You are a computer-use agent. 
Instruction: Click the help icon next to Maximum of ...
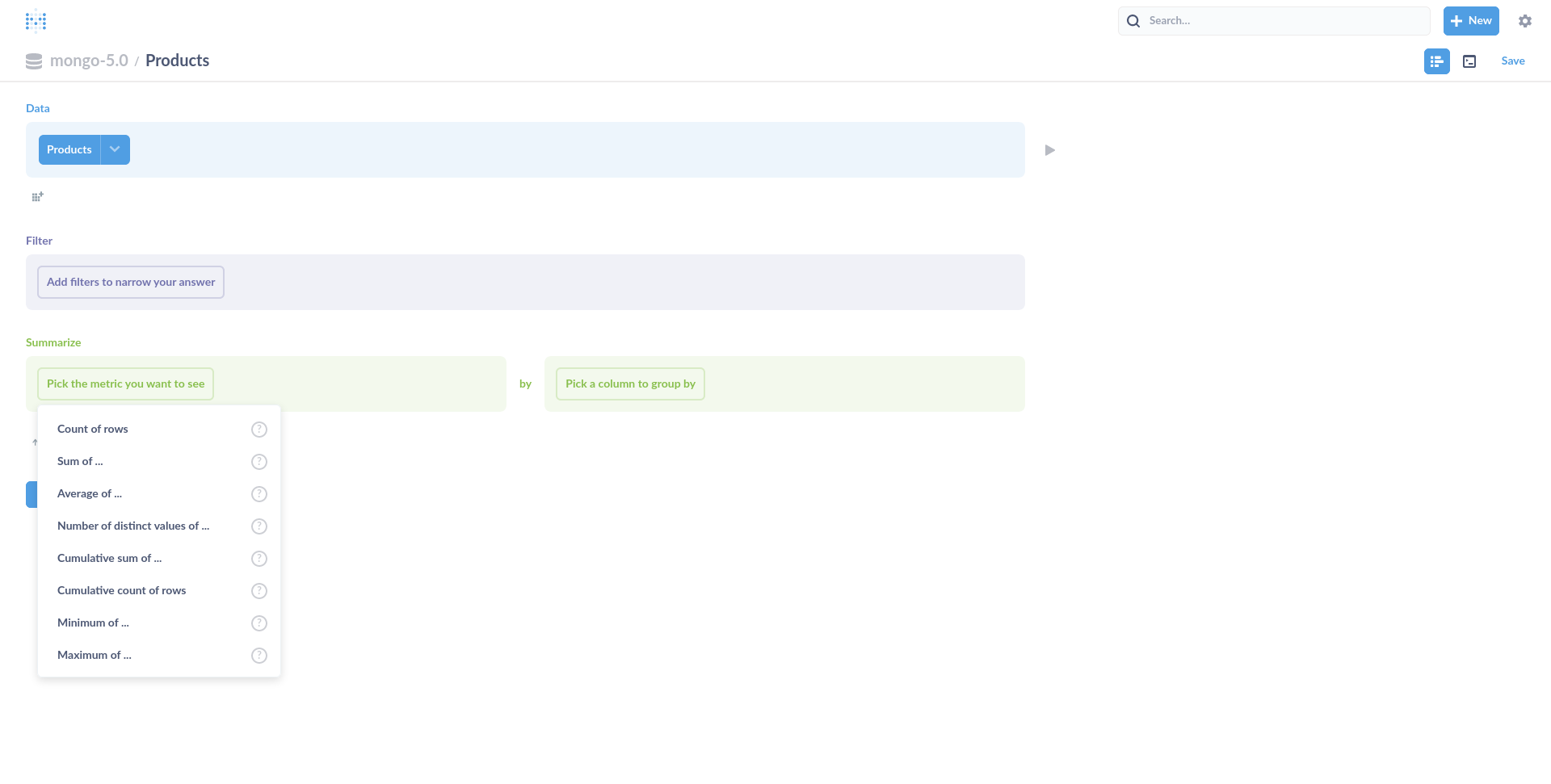pyautogui.click(x=258, y=656)
